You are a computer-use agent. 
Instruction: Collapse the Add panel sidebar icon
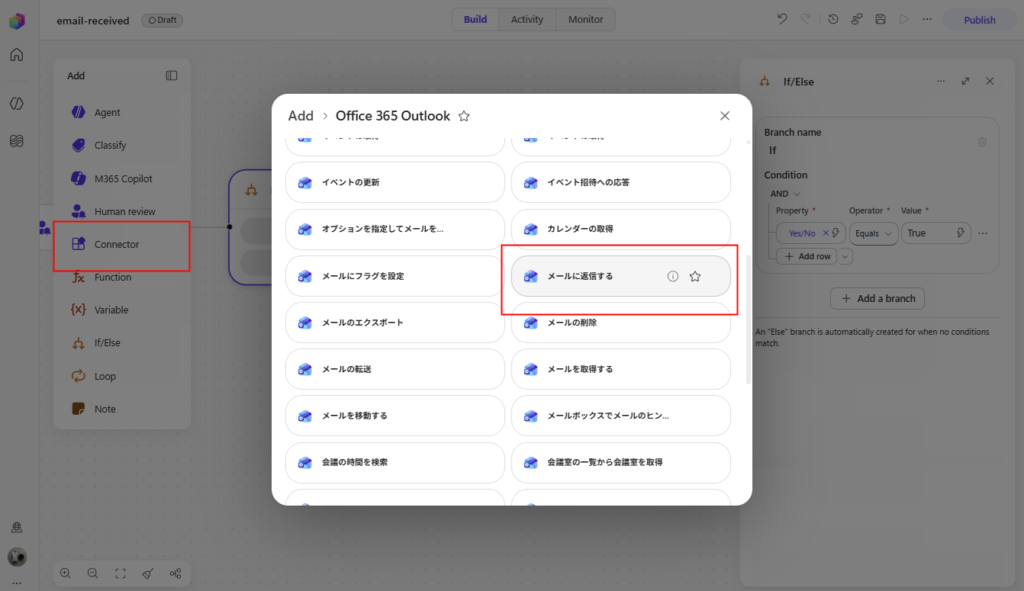(171, 76)
